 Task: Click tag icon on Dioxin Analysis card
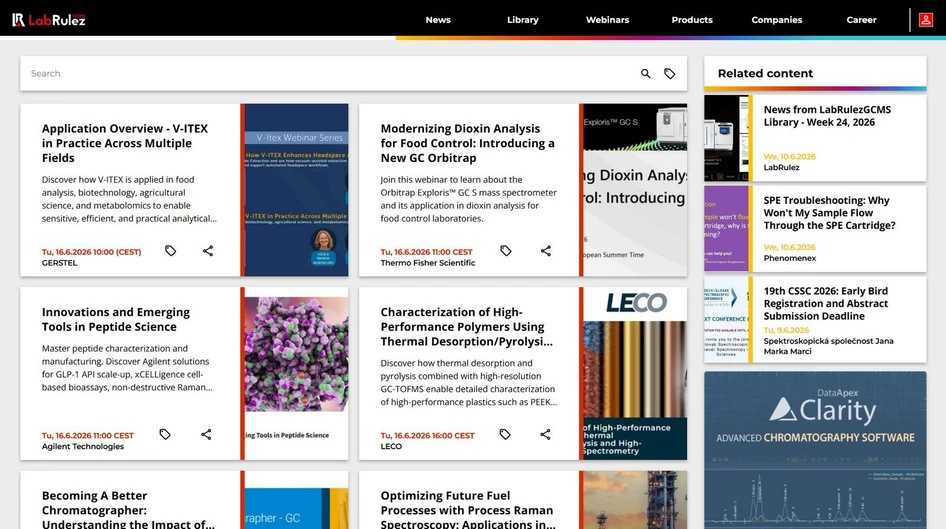tap(506, 251)
